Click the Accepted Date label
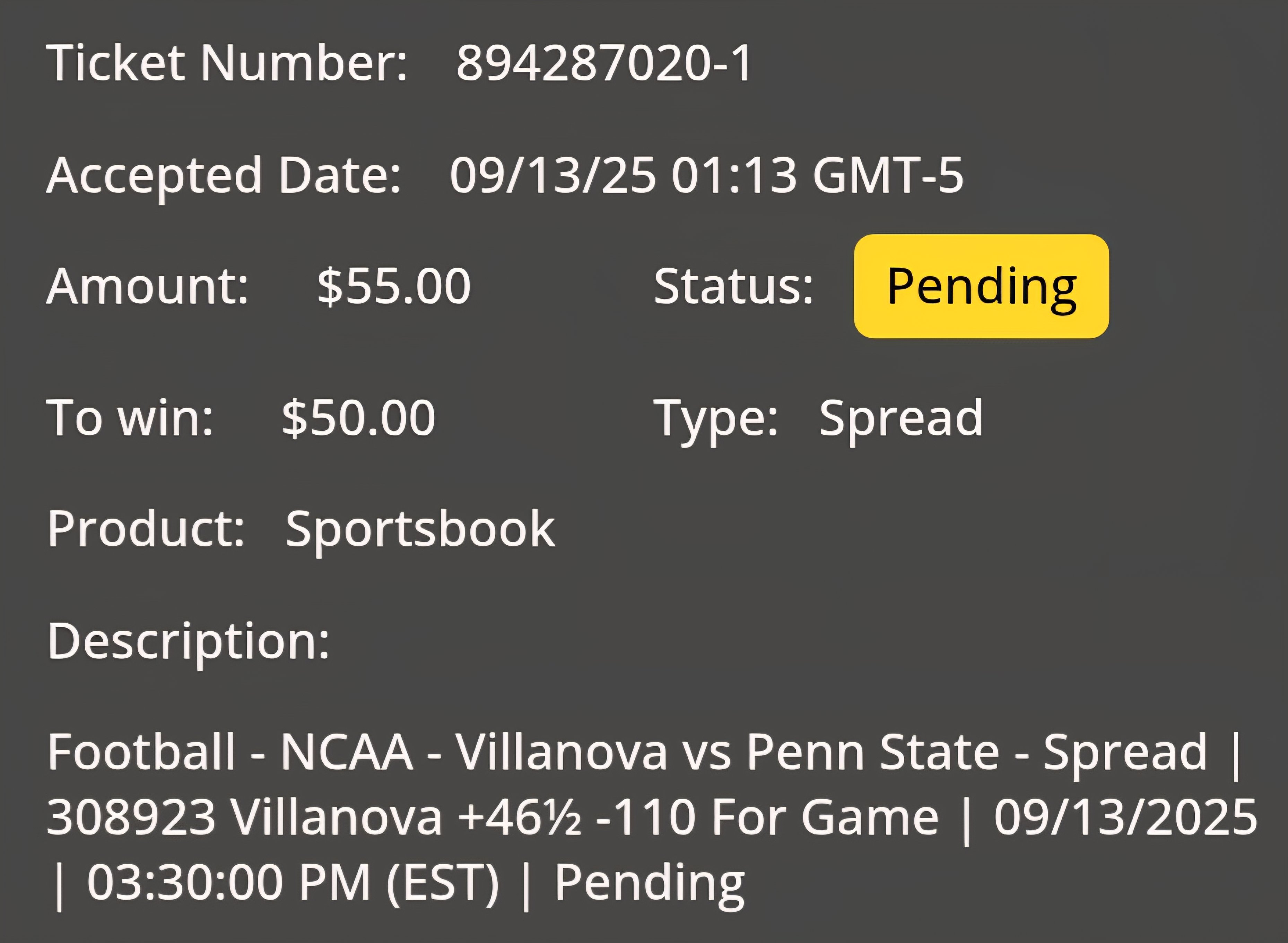 [224, 176]
